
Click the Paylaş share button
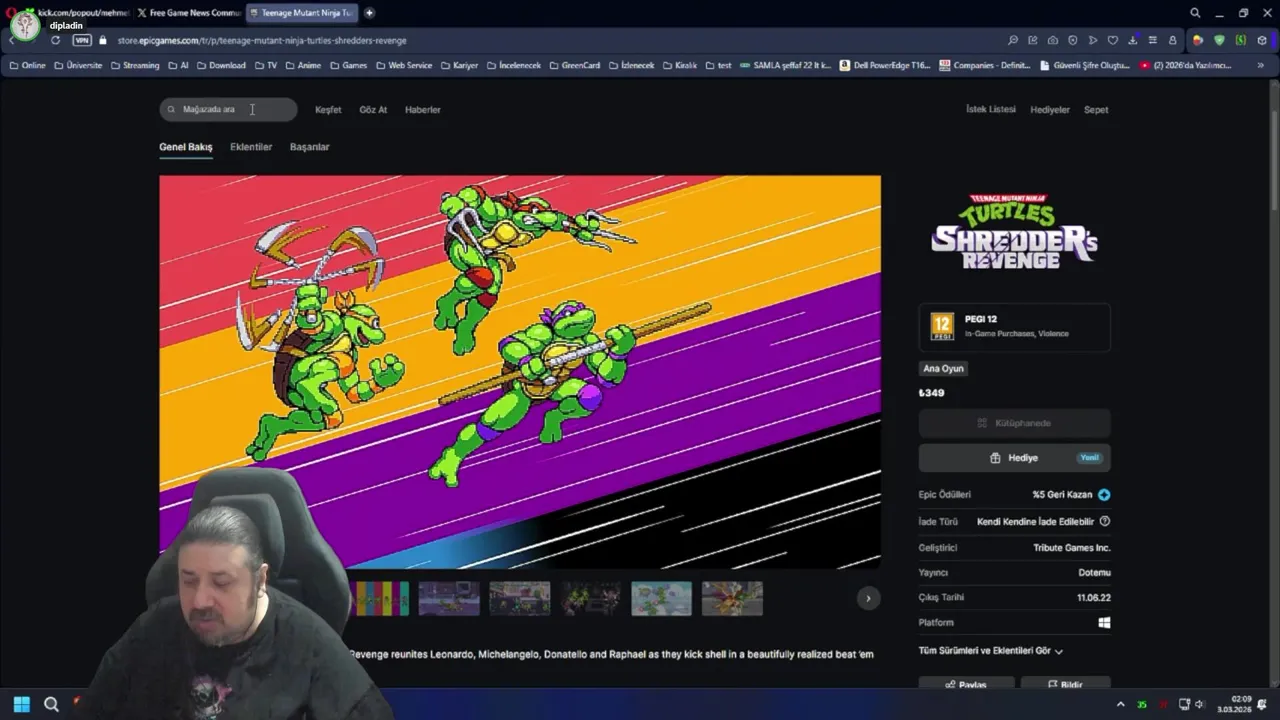click(x=966, y=685)
